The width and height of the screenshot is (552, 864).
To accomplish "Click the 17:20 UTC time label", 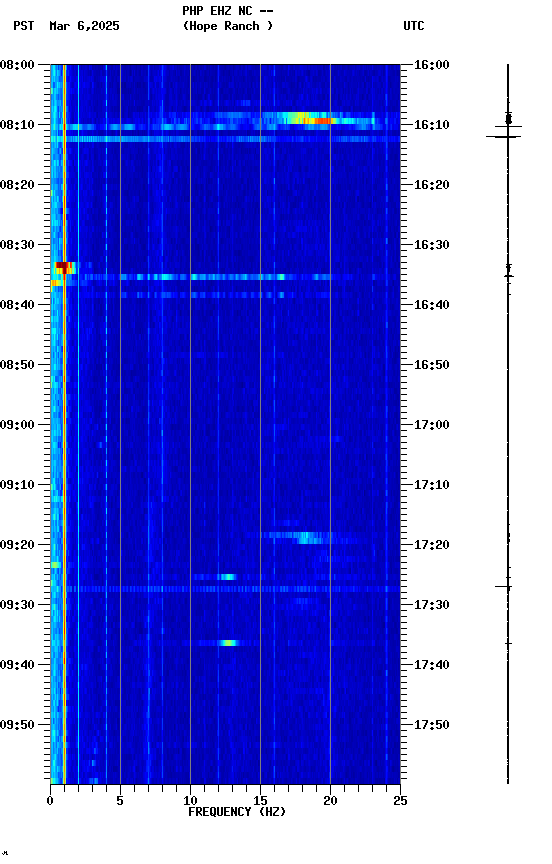I will click(x=431, y=545).
